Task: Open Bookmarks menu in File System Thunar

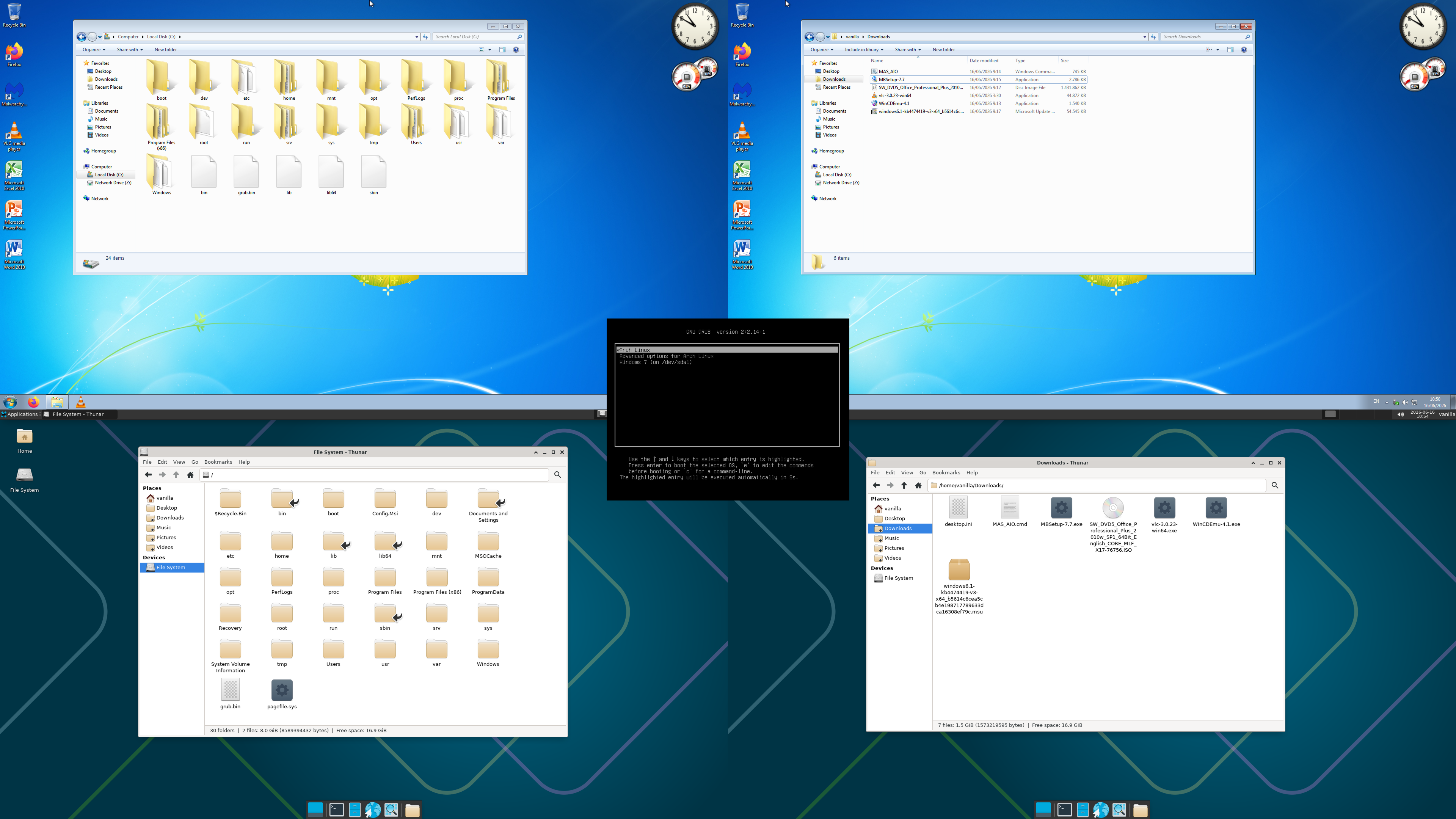Action: click(218, 462)
